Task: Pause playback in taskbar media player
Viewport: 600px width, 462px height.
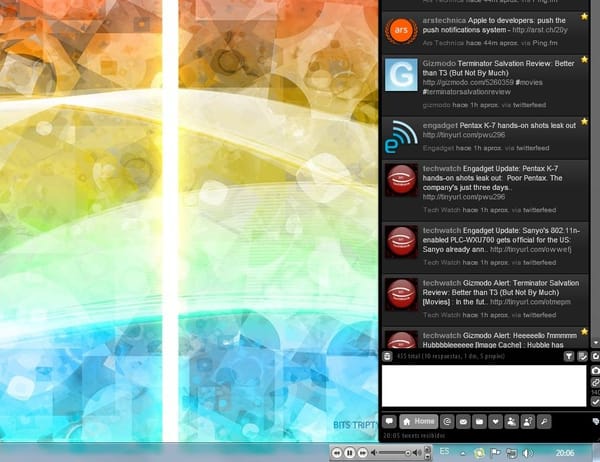Action: [349, 453]
